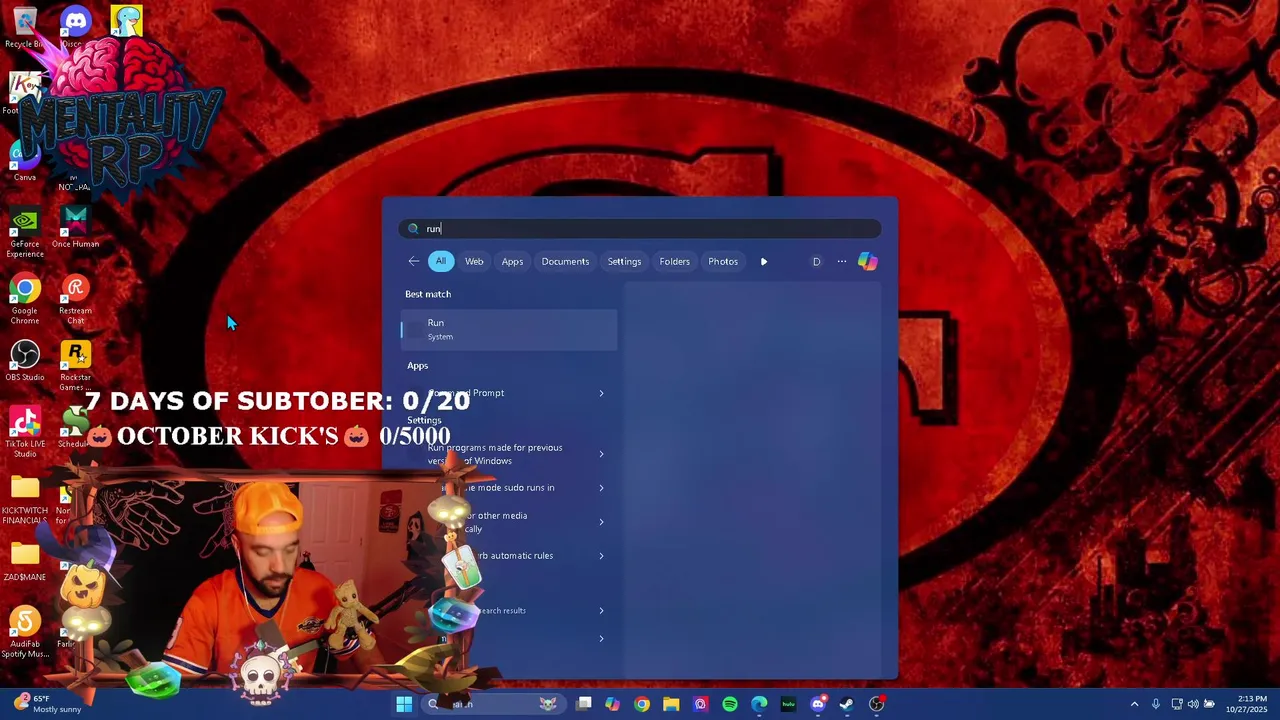Viewport: 1280px width, 720px height.
Task: Open Google Chrome desktop shortcut
Action: [25, 299]
